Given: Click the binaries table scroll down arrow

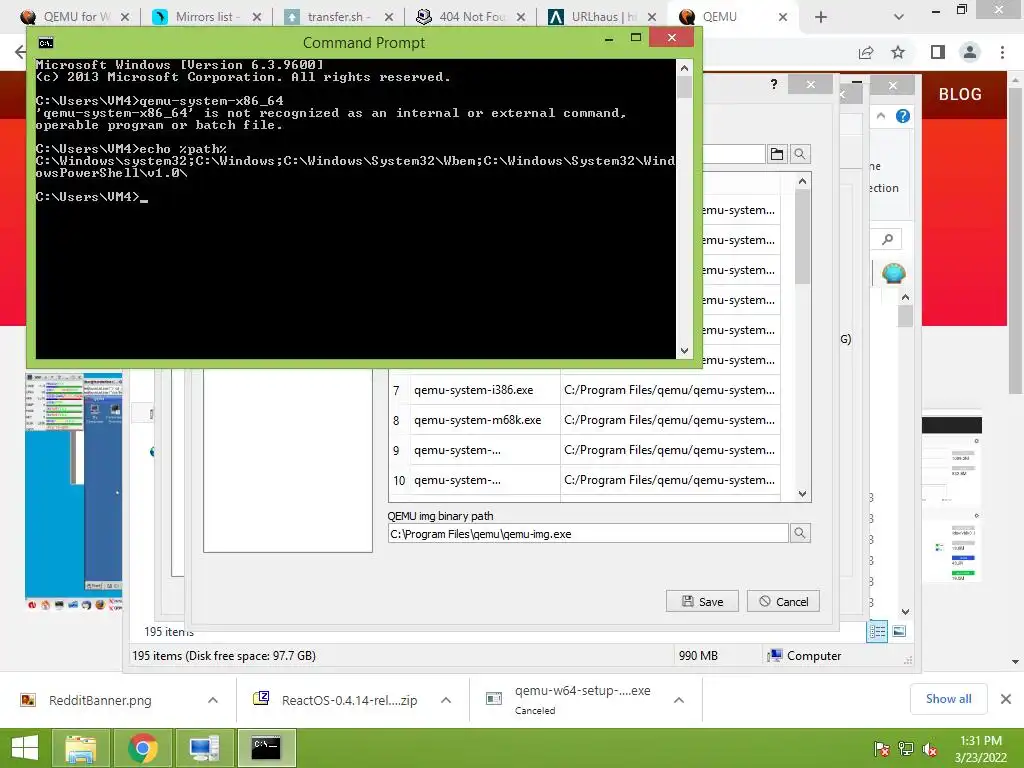Looking at the screenshot, I should pyautogui.click(x=803, y=494).
